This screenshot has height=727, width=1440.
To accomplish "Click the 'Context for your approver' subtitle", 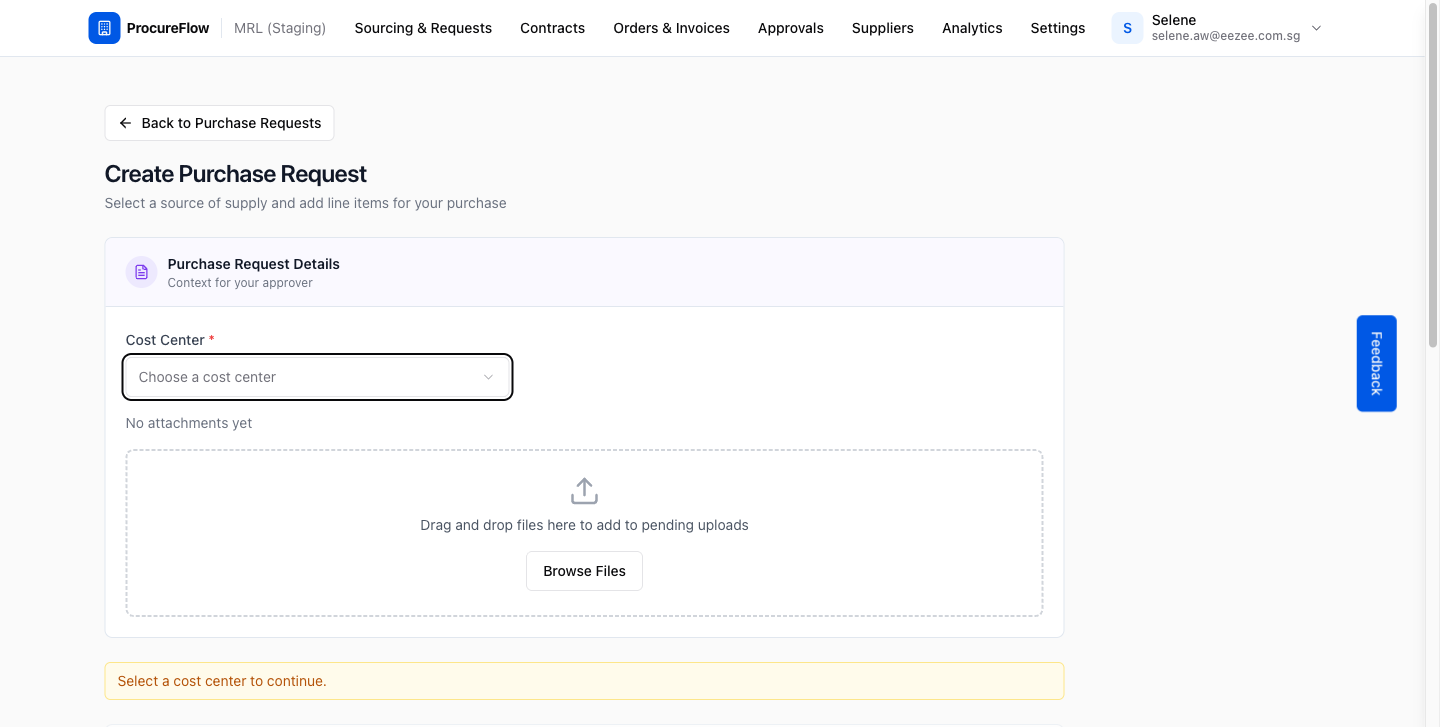I will [x=240, y=283].
